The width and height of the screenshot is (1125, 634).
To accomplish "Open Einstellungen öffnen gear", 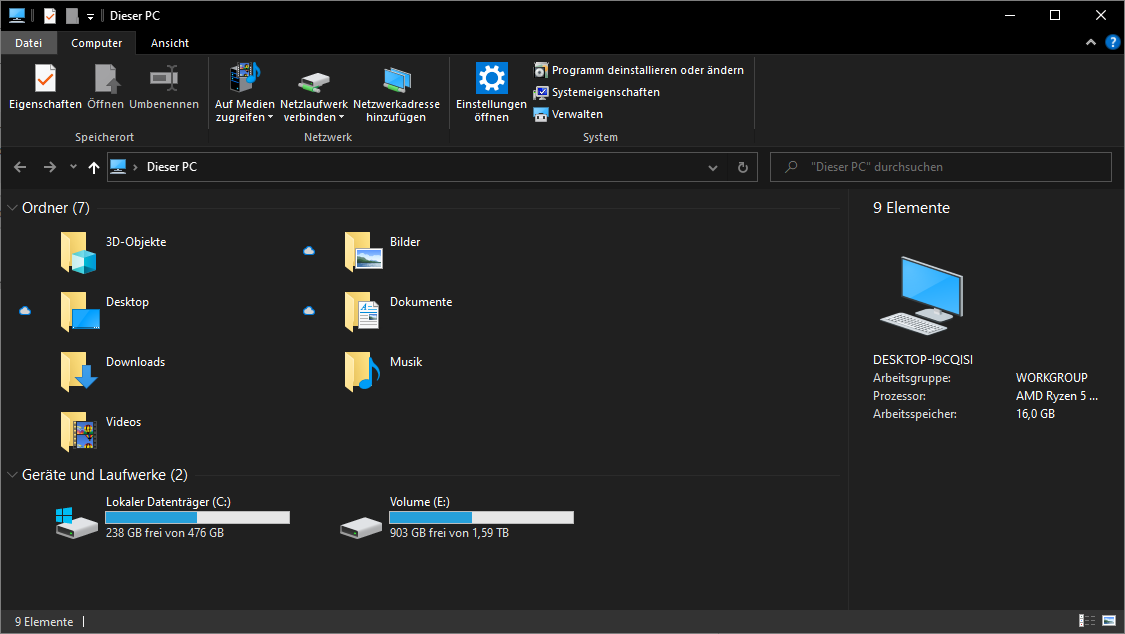I will coord(491,93).
